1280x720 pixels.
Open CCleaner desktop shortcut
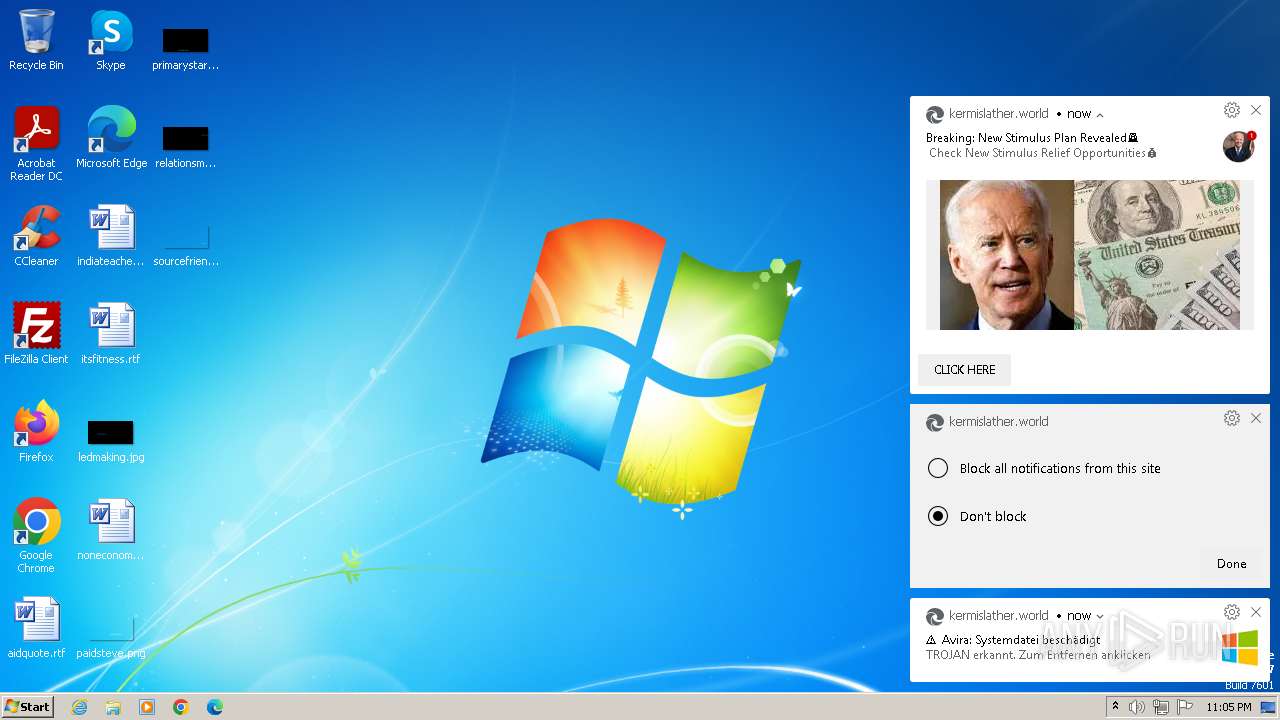click(36, 236)
